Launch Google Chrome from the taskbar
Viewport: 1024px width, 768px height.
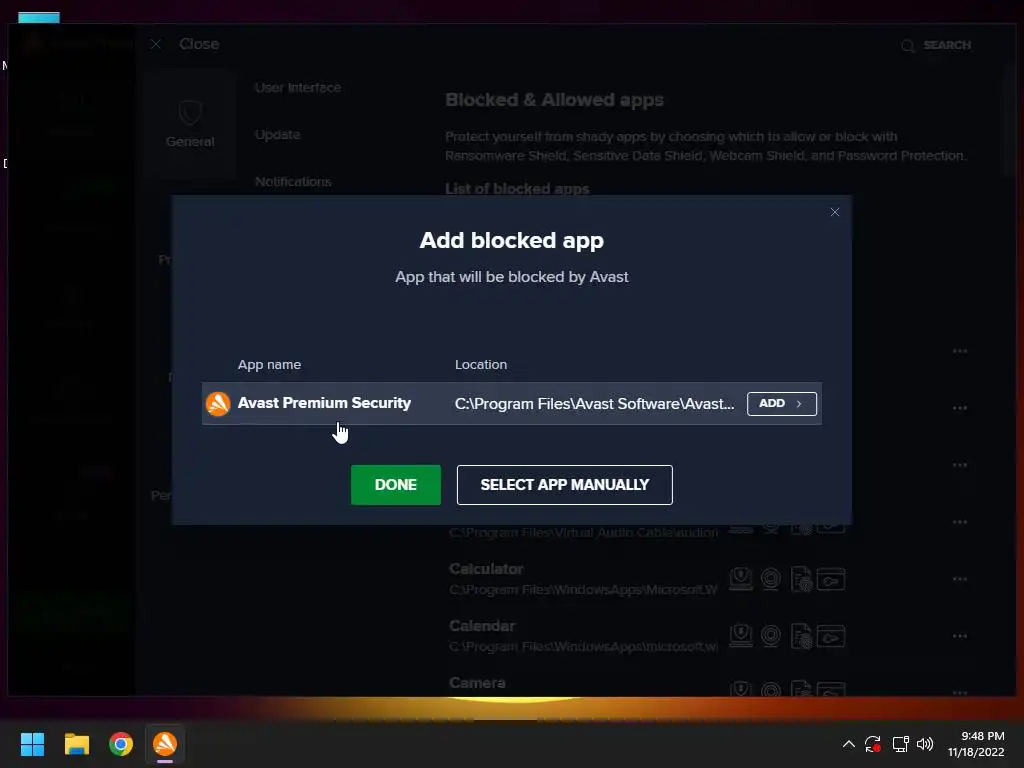coord(121,744)
